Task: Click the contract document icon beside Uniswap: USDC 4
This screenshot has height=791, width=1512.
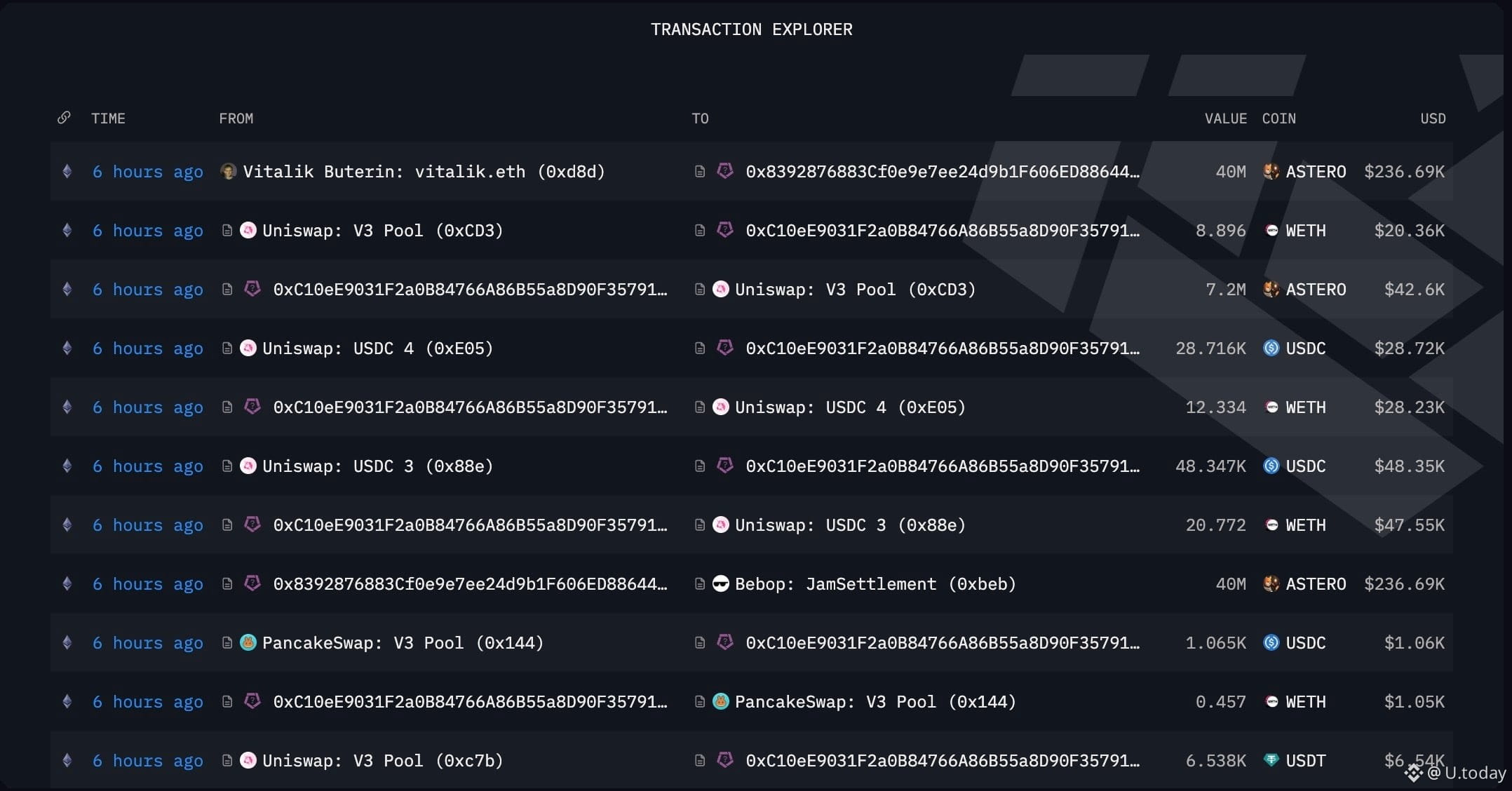Action: (227, 348)
